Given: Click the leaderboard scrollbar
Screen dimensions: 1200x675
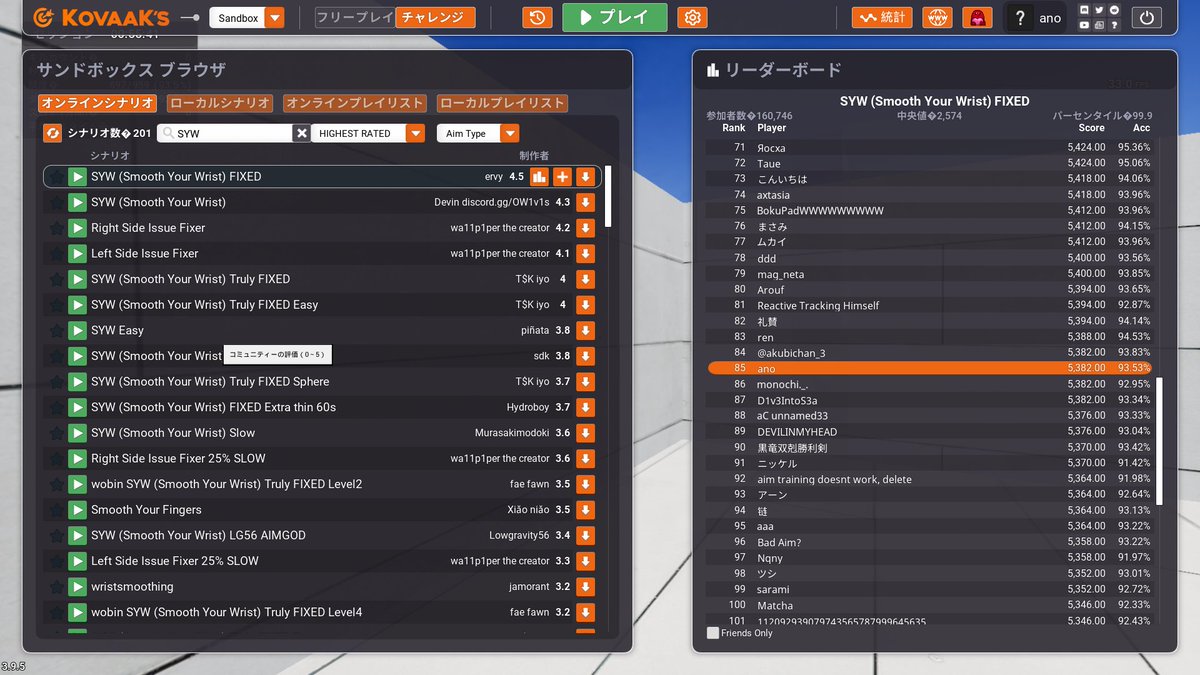Looking at the screenshot, I should point(1159,440).
